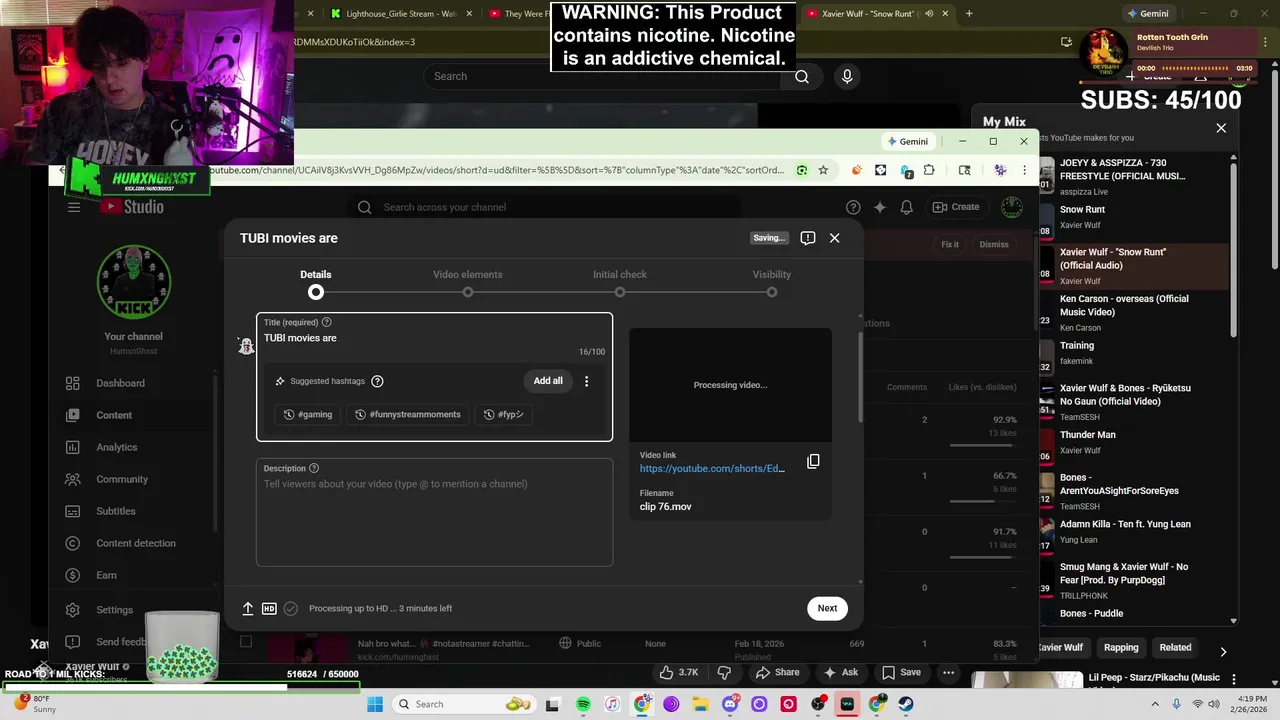This screenshot has width=1280, height=720.
Task: Go to the Visibility step
Action: (x=772, y=283)
